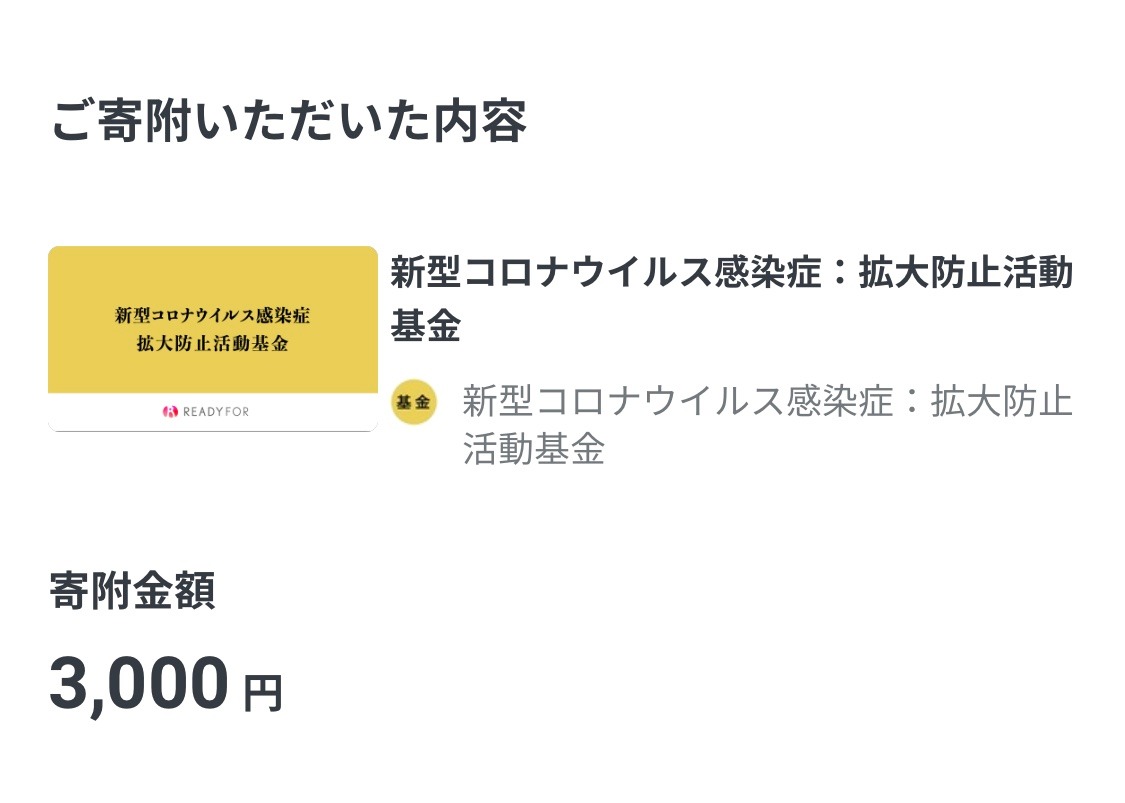Screen dimensions: 1125x803
Task: Click the 円 currency unit after the amount
Action: (x=263, y=692)
